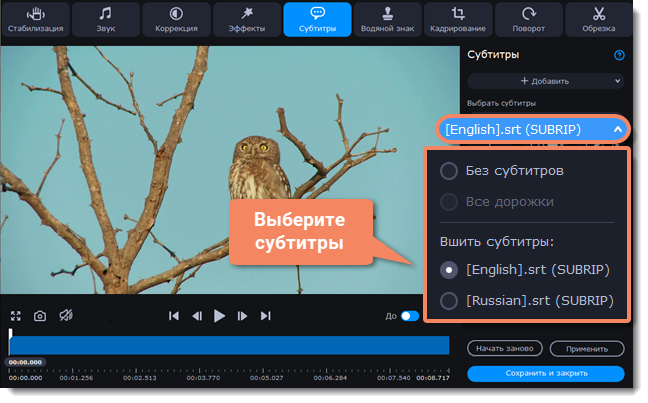The image size is (648, 403).
Task: Mute the preview audio with the speaker icon
Action: 66,316
